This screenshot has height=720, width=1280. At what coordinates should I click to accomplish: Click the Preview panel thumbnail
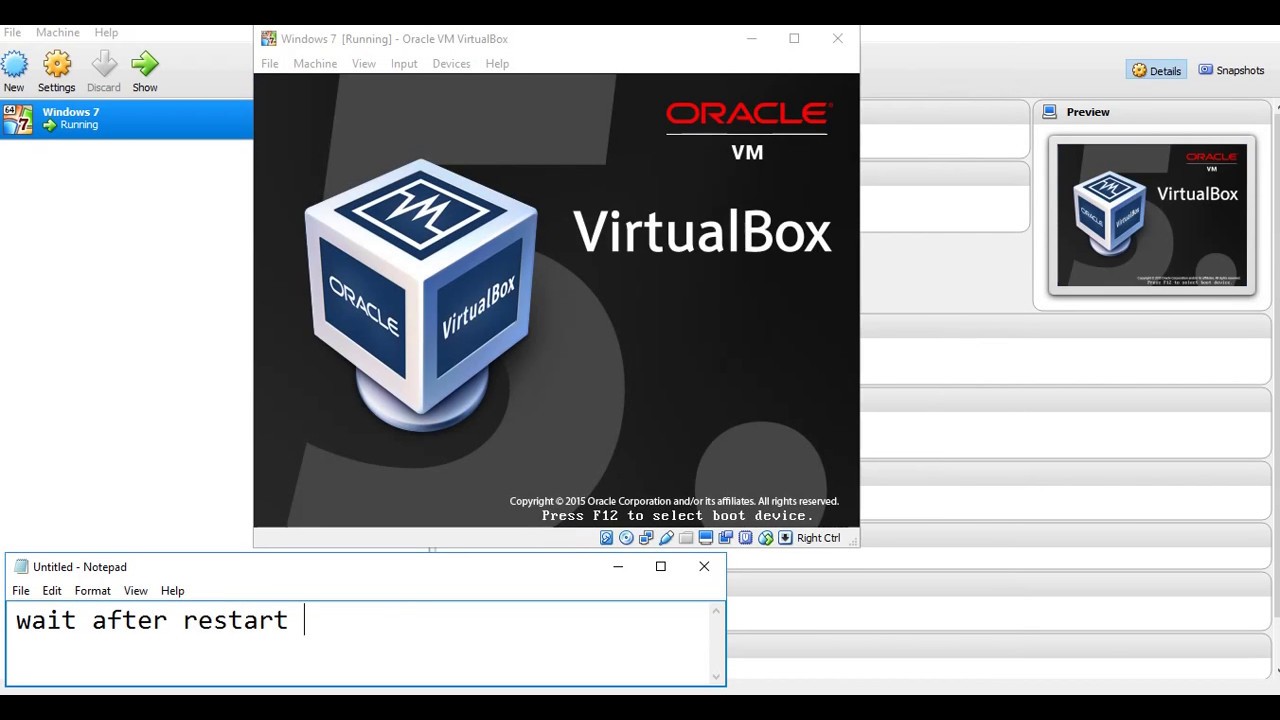coord(1152,215)
